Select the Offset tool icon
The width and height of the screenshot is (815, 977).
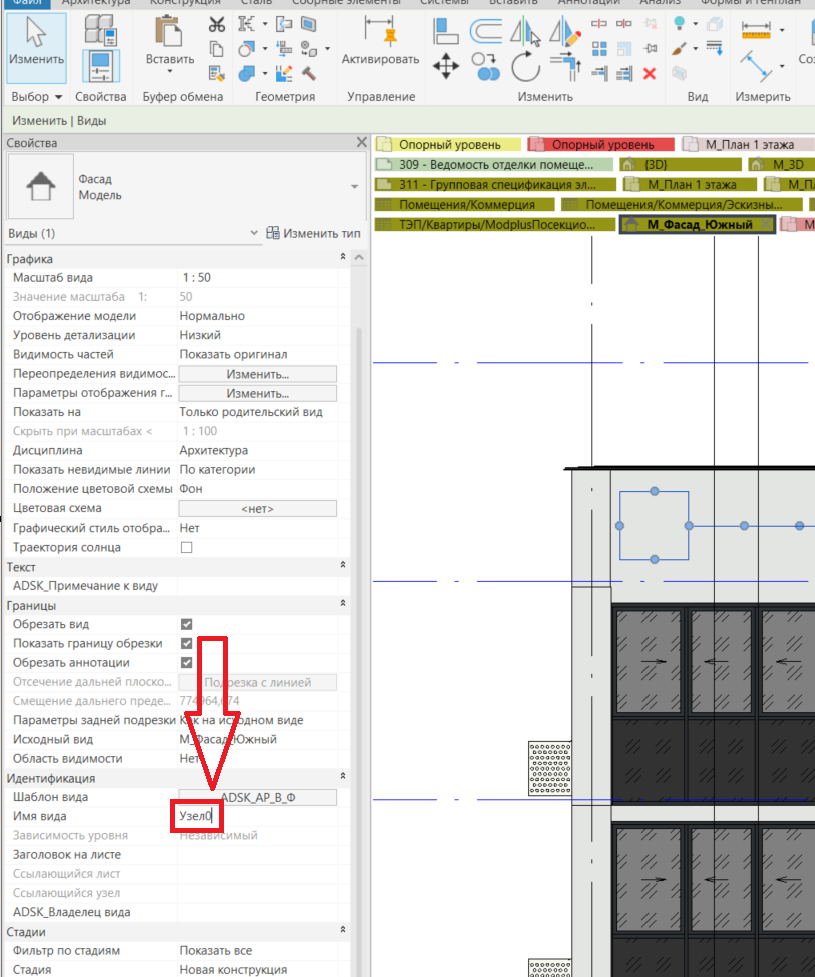(x=485, y=31)
